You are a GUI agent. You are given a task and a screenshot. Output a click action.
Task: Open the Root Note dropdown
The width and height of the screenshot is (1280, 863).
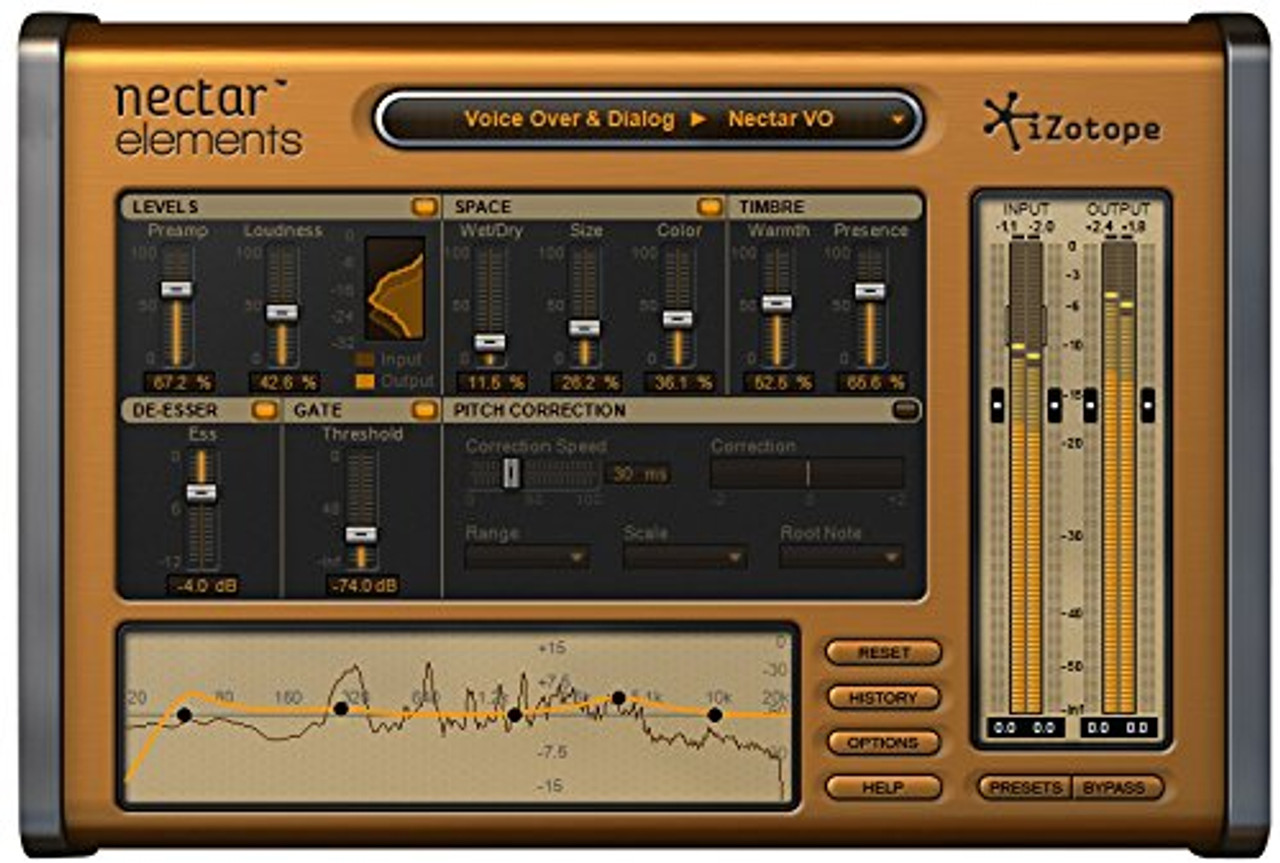click(842, 557)
